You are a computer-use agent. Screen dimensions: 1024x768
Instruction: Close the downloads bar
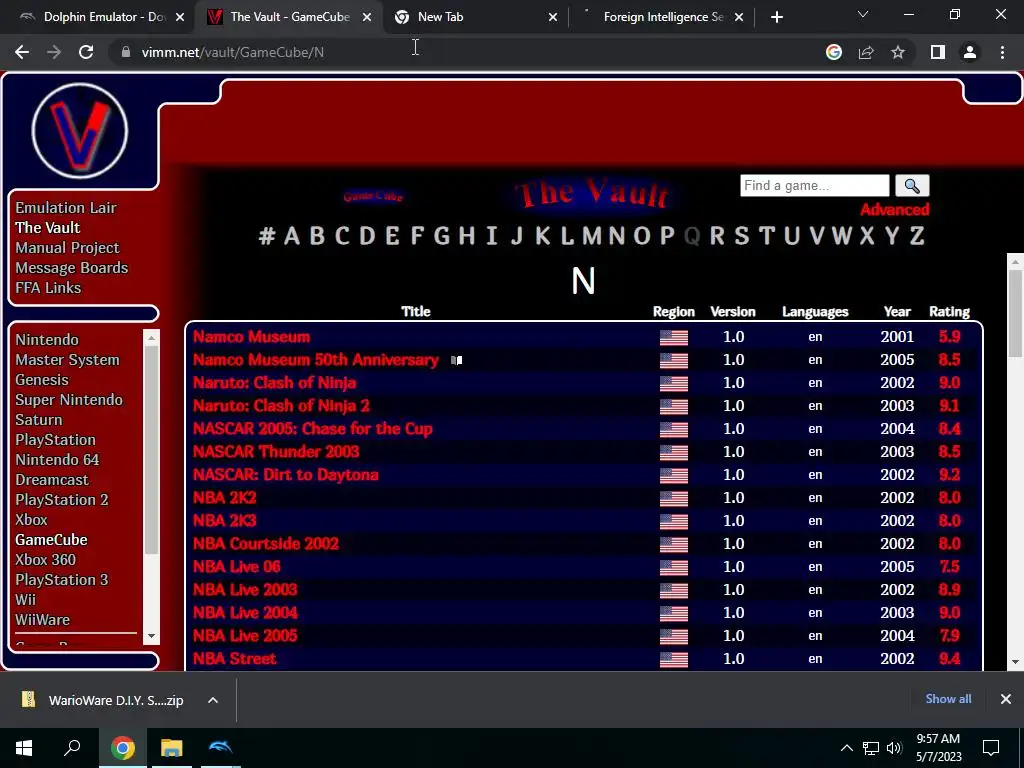point(1006,699)
